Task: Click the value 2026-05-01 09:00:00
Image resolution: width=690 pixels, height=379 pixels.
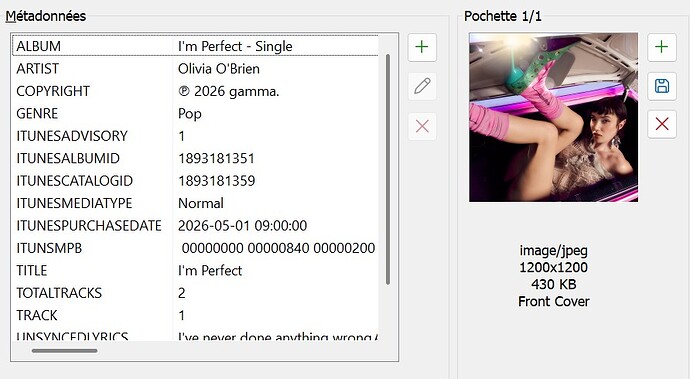Action: 242,226
